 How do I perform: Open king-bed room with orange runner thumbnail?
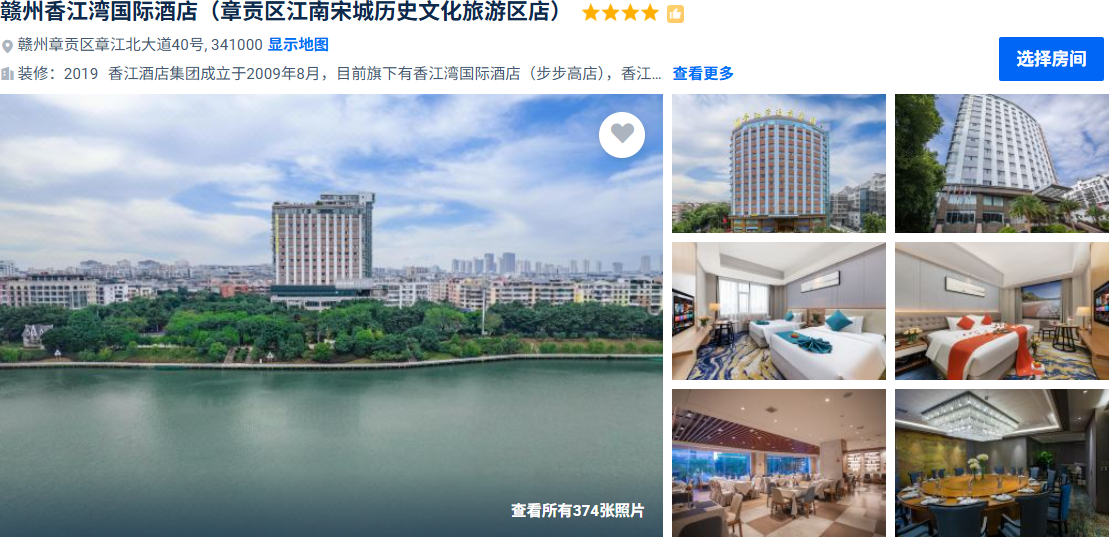pyautogui.click(x=1002, y=311)
